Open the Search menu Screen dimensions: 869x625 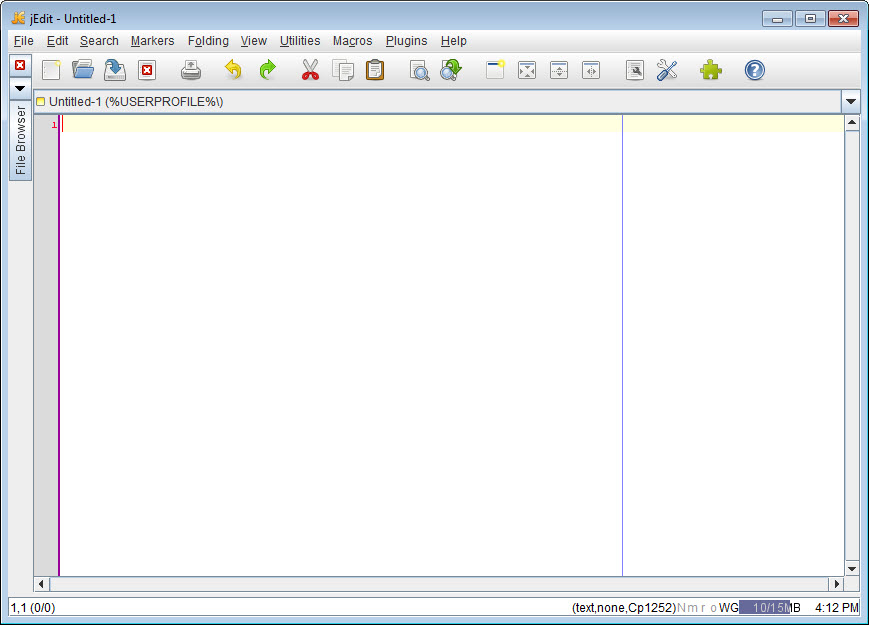99,41
